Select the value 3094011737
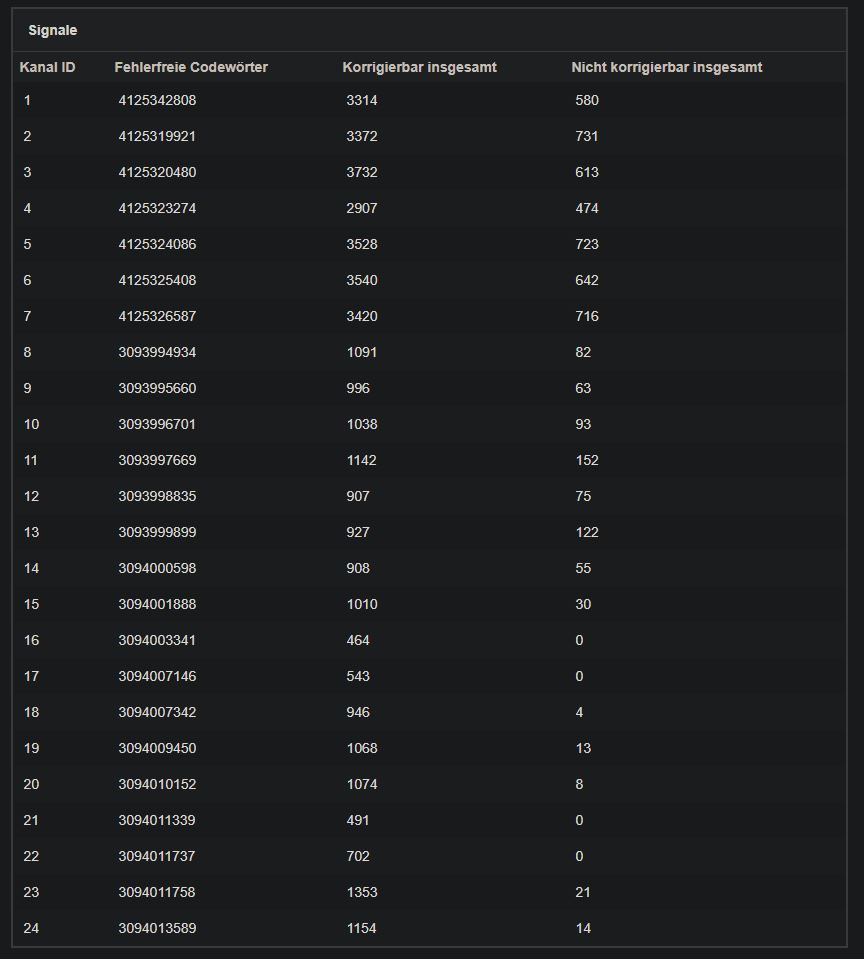The height and width of the screenshot is (959, 864). tap(157, 856)
